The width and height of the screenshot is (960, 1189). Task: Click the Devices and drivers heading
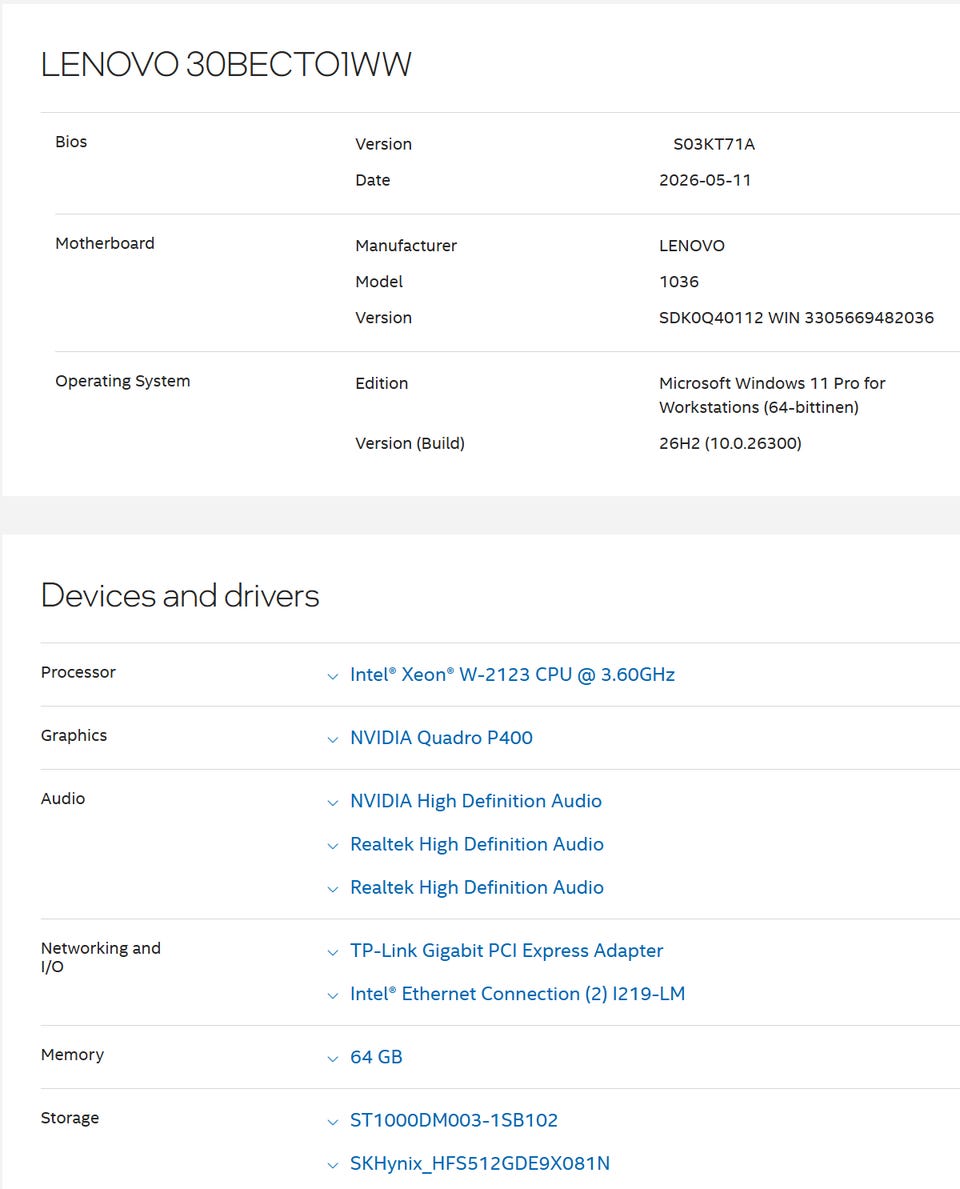(180, 595)
